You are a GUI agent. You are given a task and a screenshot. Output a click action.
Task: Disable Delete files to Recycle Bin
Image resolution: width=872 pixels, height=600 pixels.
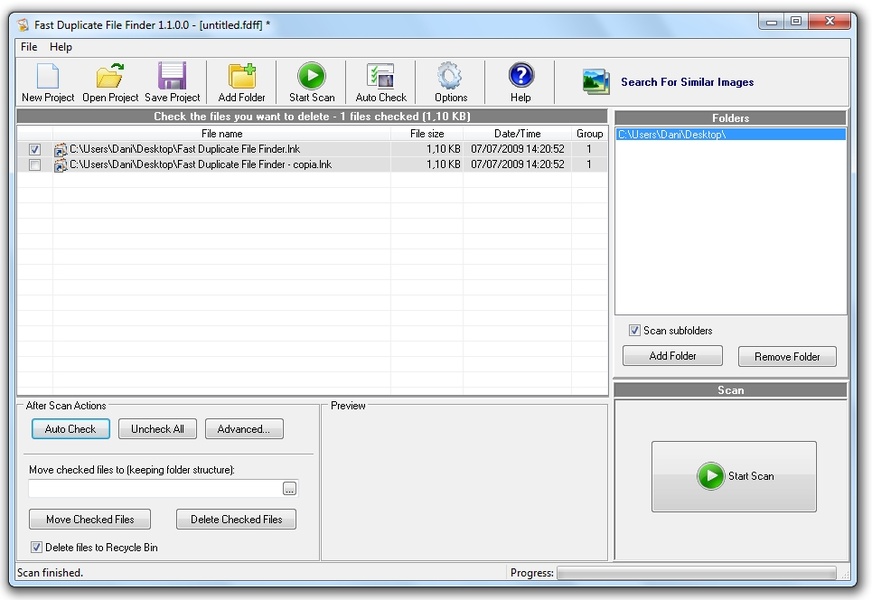[37, 547]
